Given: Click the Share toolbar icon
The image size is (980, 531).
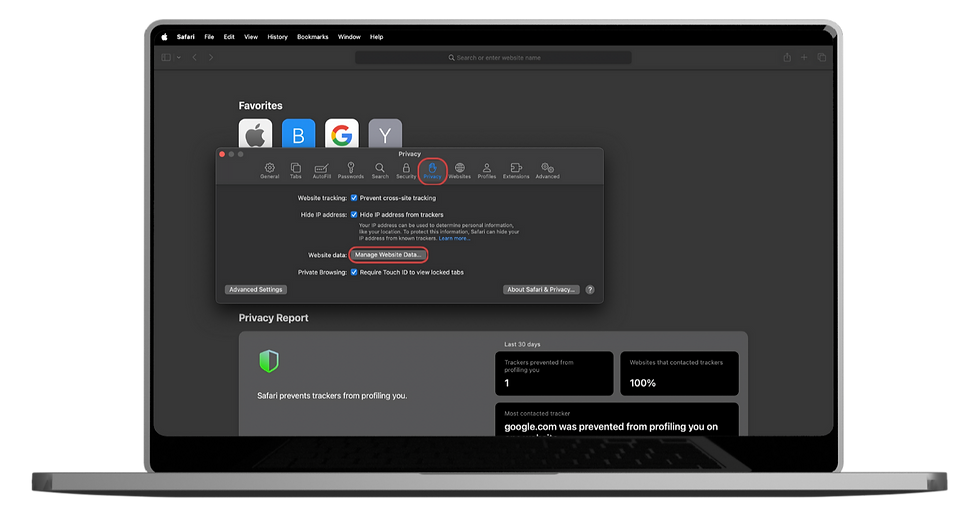Looking at the screenshot, I should (x=787, y=57).
